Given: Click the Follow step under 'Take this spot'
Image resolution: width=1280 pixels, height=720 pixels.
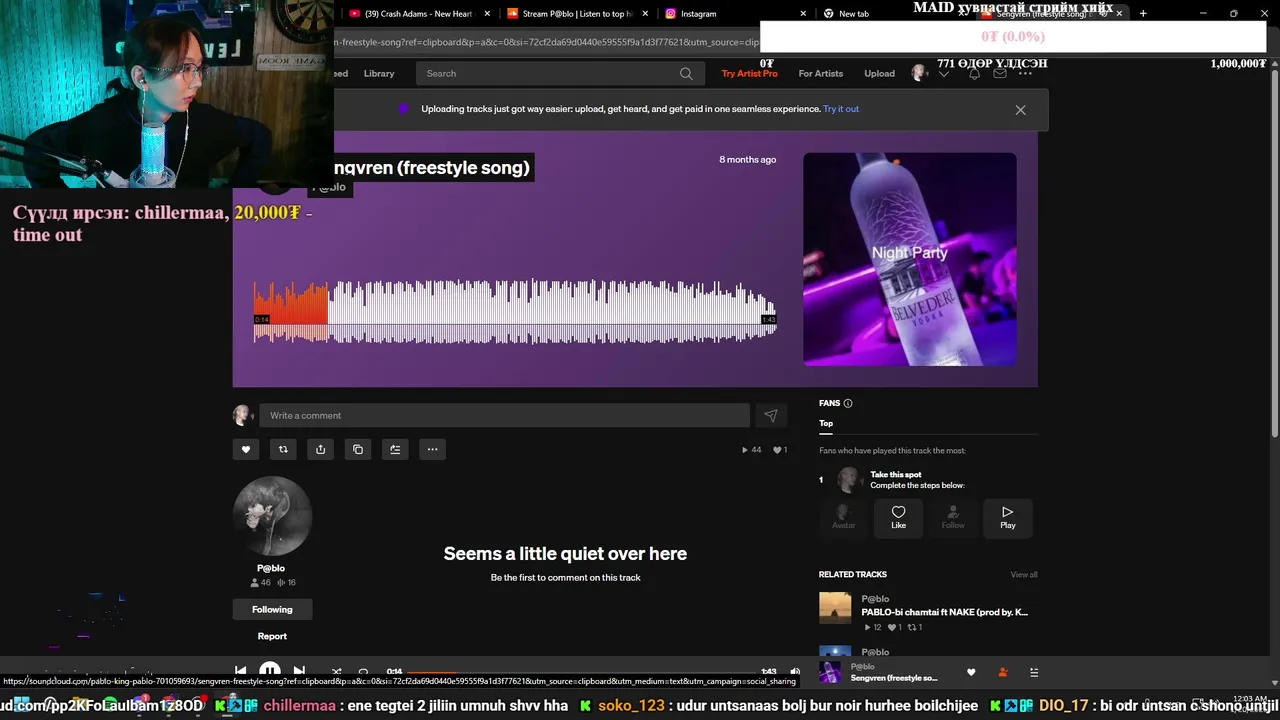Looking at the screenshot, I should [953, 517].
